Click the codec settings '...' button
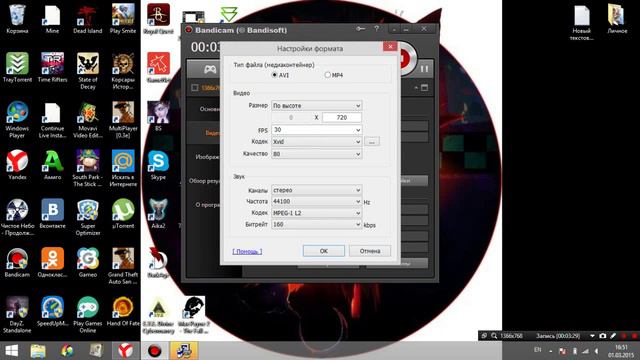This screenshot has width=640, height=360. [x=372, y=142]
